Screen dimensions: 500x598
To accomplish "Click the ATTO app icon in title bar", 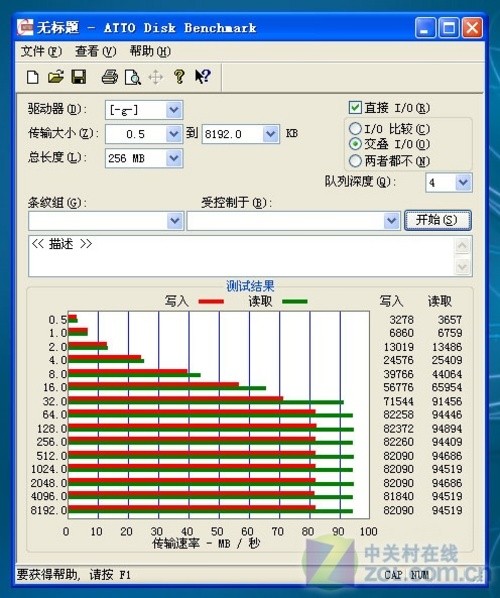I will pos(25,28).
